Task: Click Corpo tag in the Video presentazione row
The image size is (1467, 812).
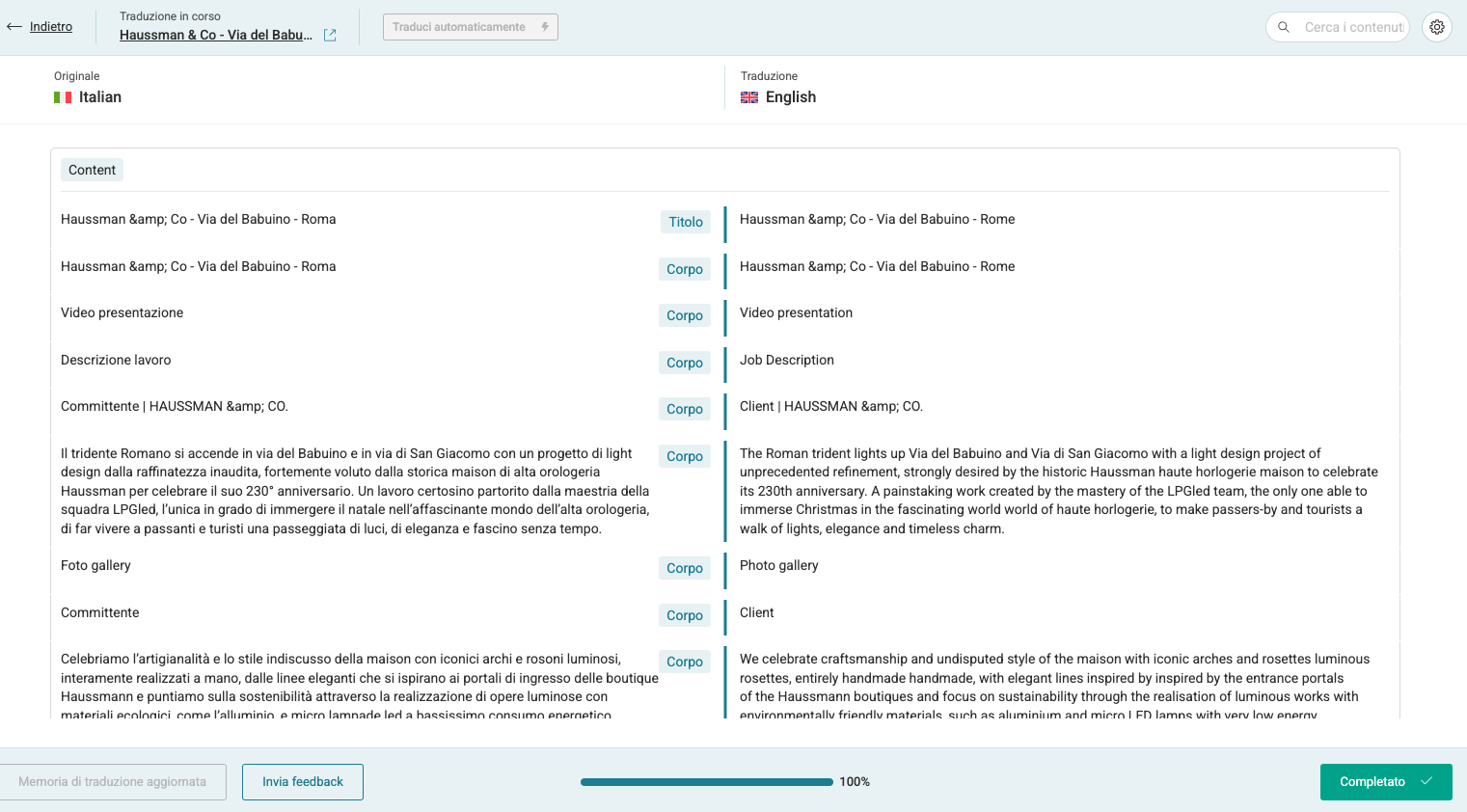Action: point(685,315)
